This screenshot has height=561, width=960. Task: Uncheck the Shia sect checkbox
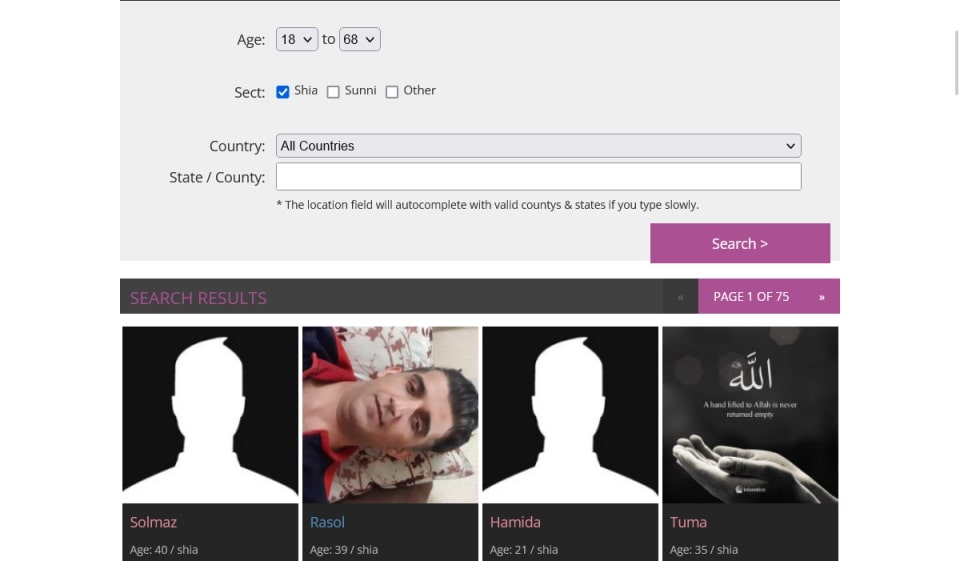[x=283, y=92]
